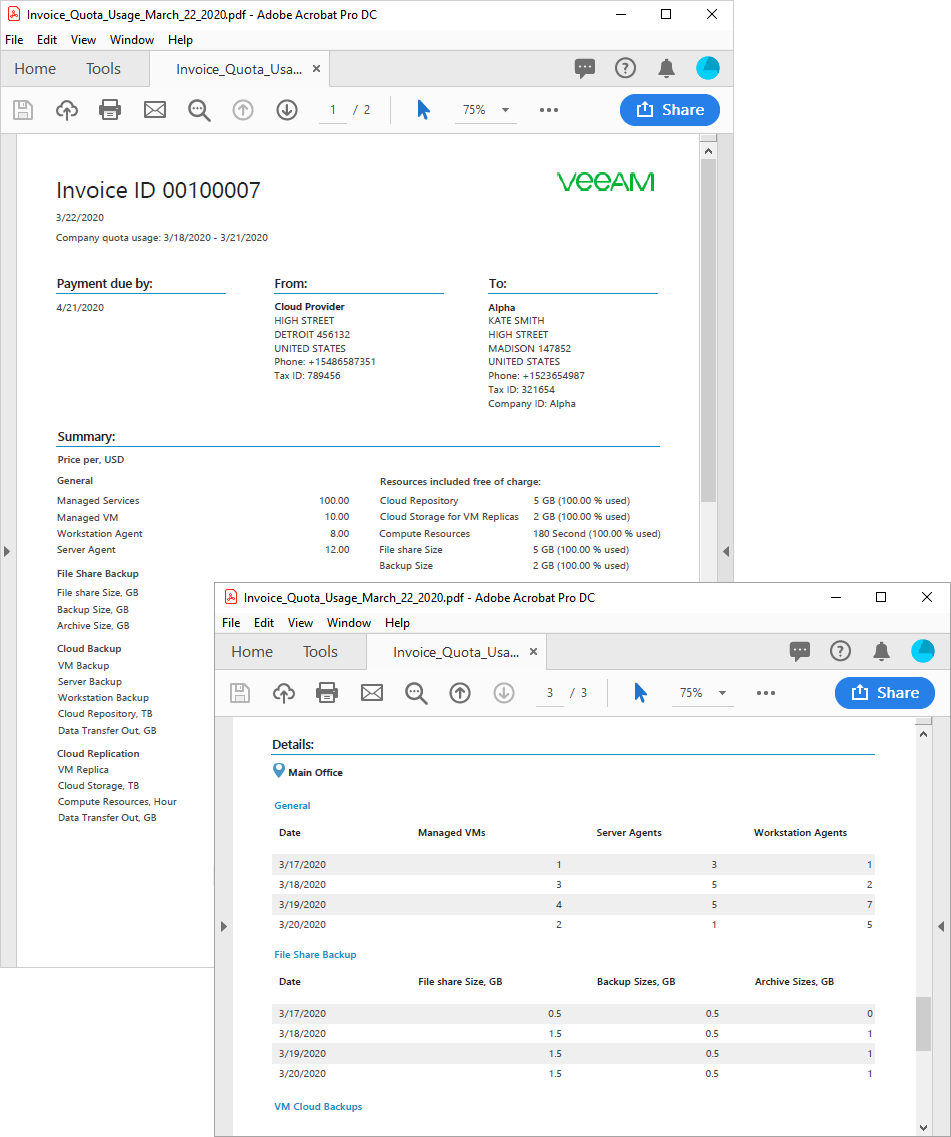Switch to the Tools tab in the front window
This screenshot has height=1137, width=951.
tap(320, 652)
